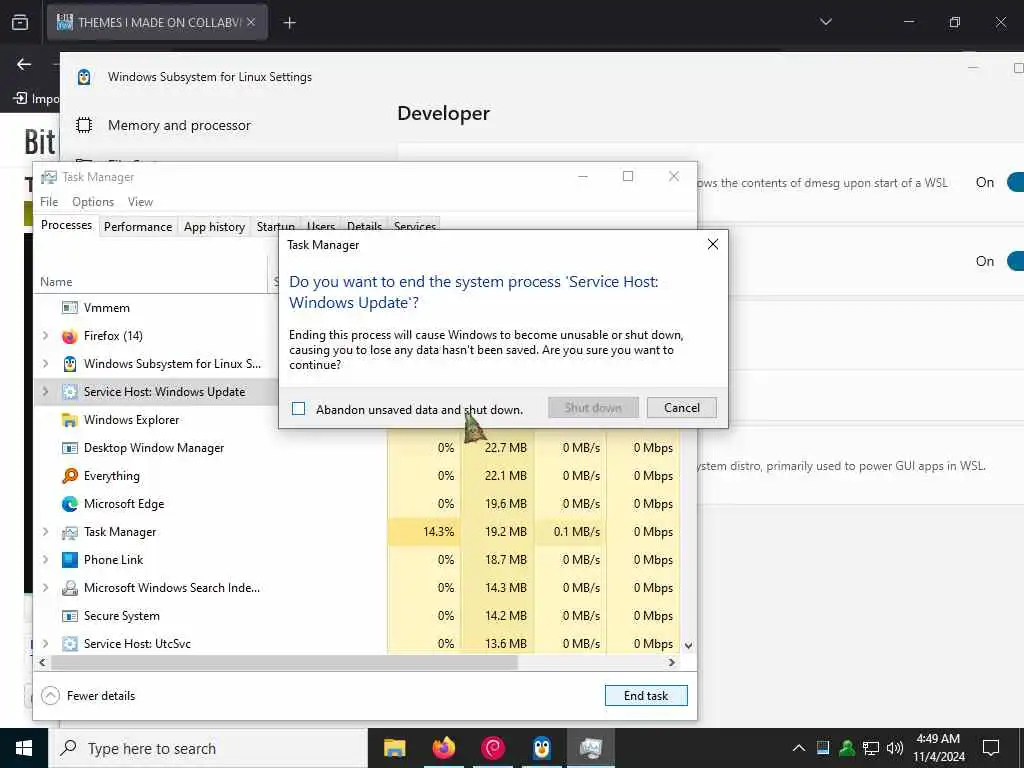Collapse Task Manager with Fewer details
This screenshot has height=768, width=1024.
[x=88, y=696]
